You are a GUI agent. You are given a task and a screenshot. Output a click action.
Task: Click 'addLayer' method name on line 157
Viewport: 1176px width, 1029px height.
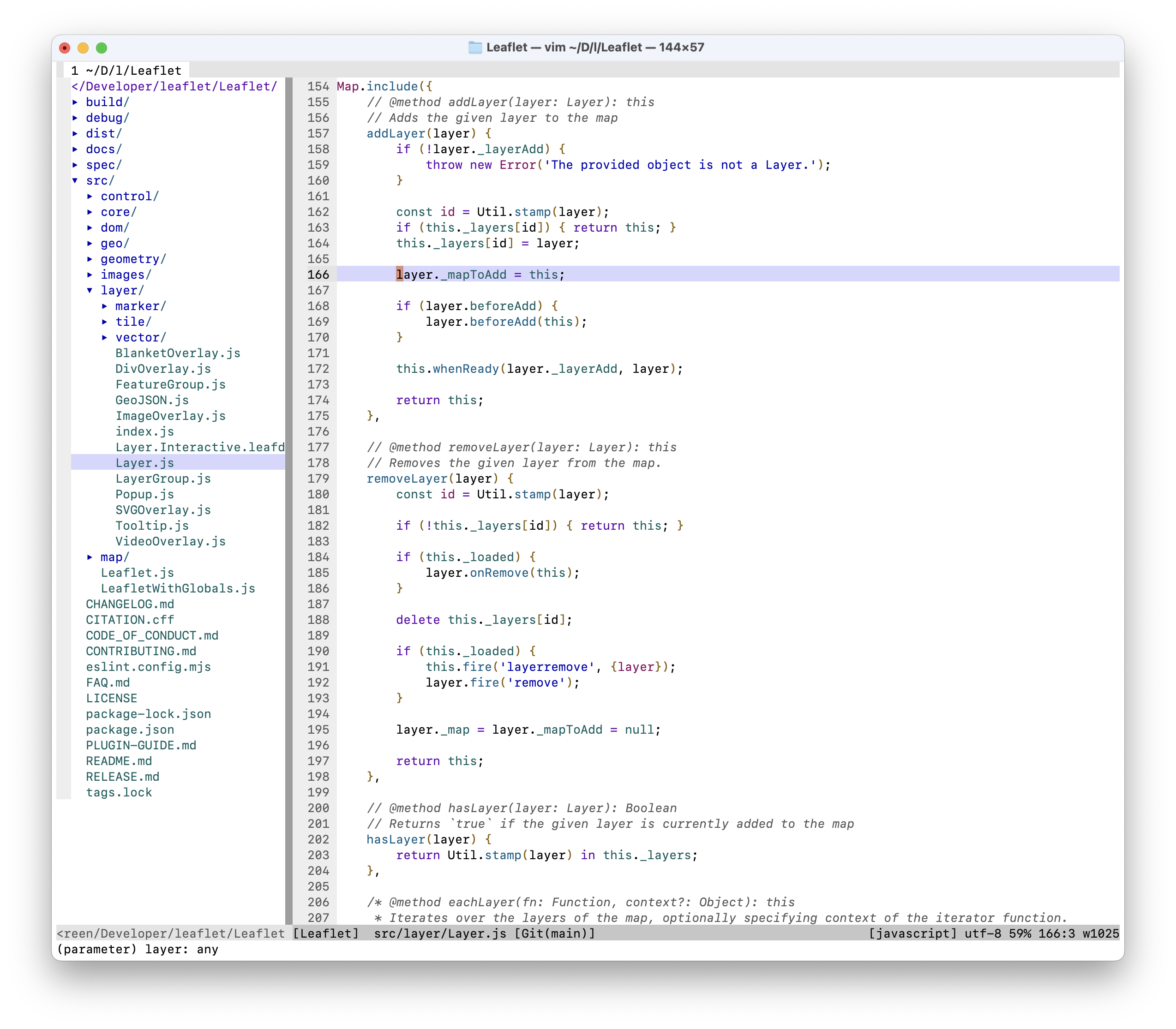[x=396, y=133]
